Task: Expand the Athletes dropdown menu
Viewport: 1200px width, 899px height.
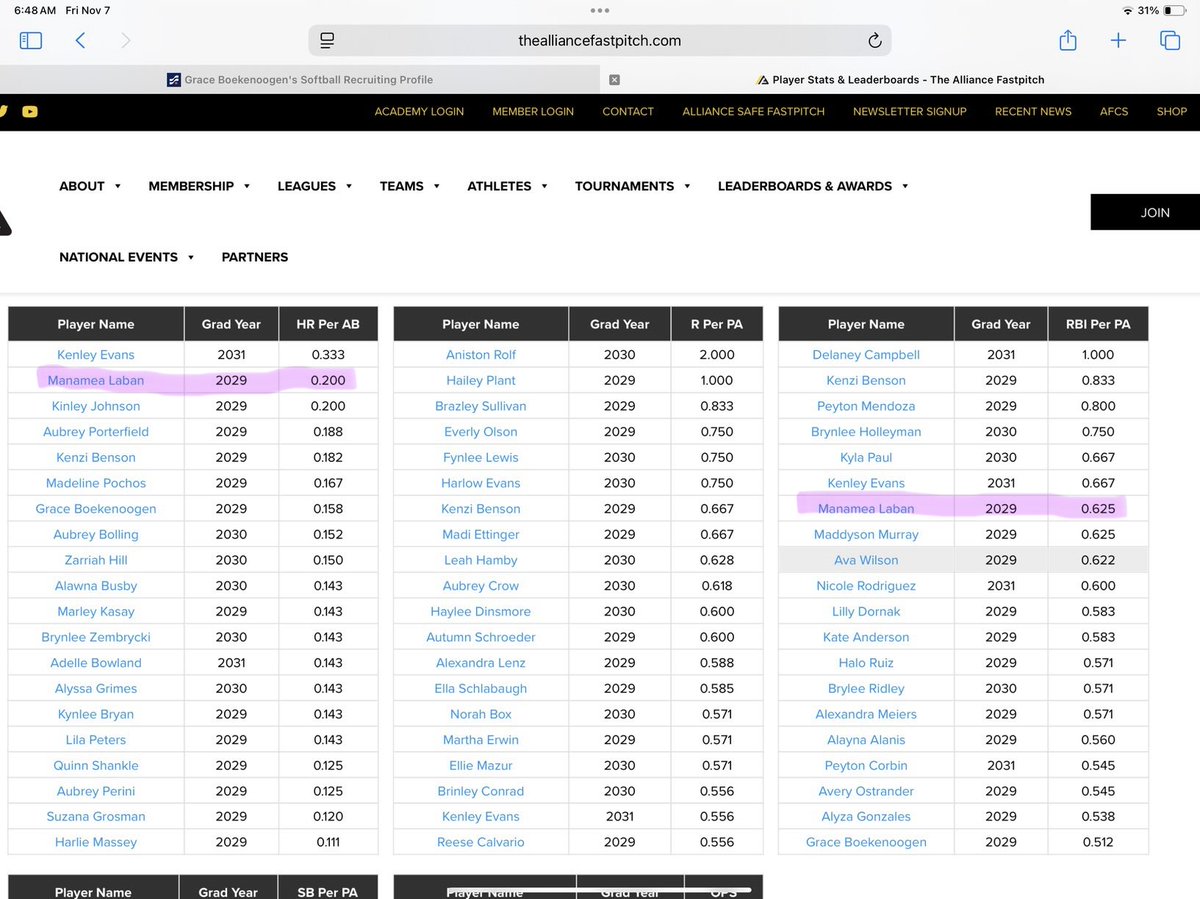Action: [508, 186]
